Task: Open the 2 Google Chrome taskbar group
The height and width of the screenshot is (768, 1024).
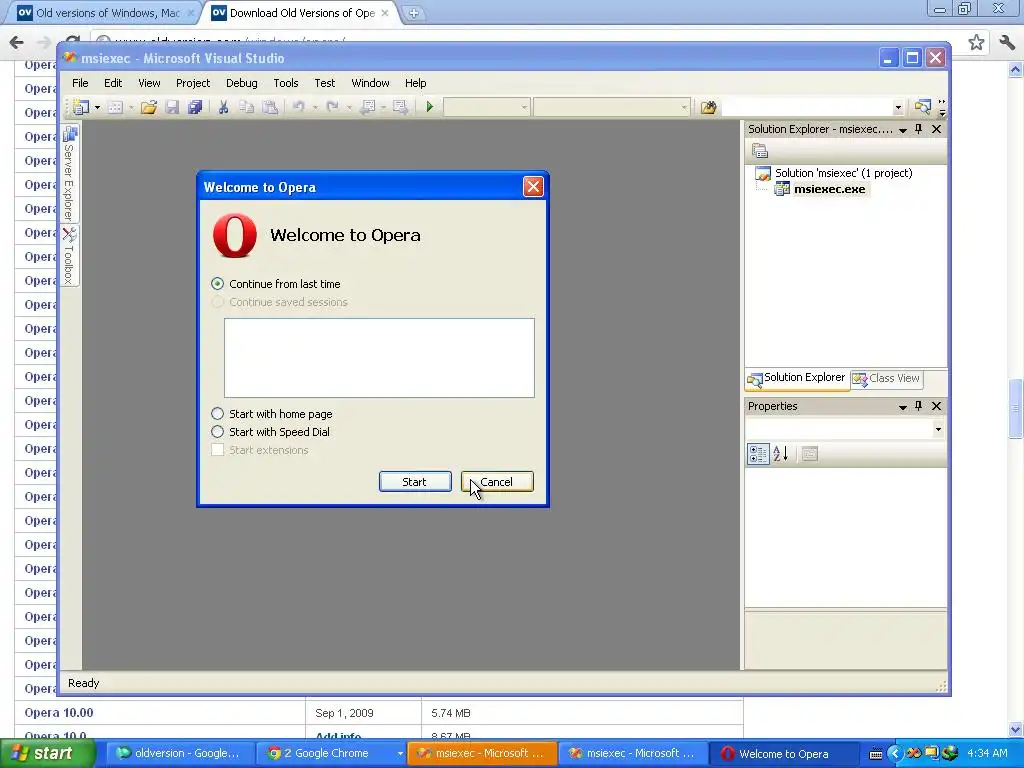Action: (x=331, y=754)
